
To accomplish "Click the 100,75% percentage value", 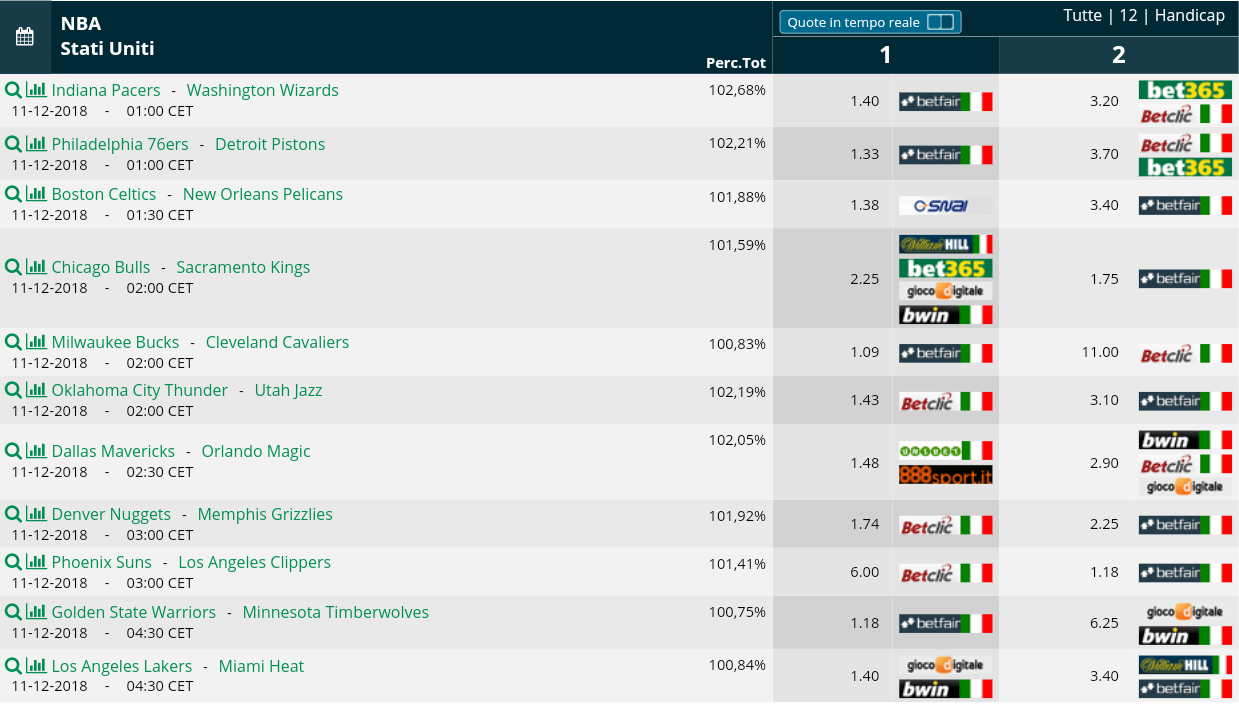I will (x=737, y=612).
